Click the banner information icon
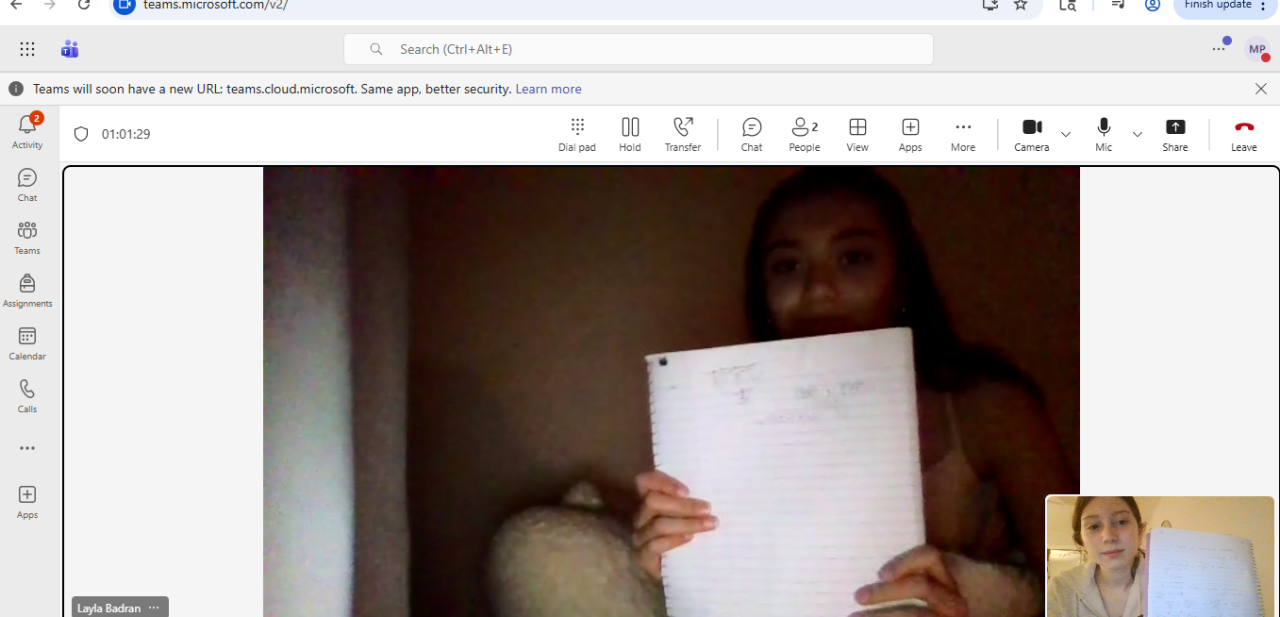The height and width of the screenshot is (617, 1280). [16, 89]
